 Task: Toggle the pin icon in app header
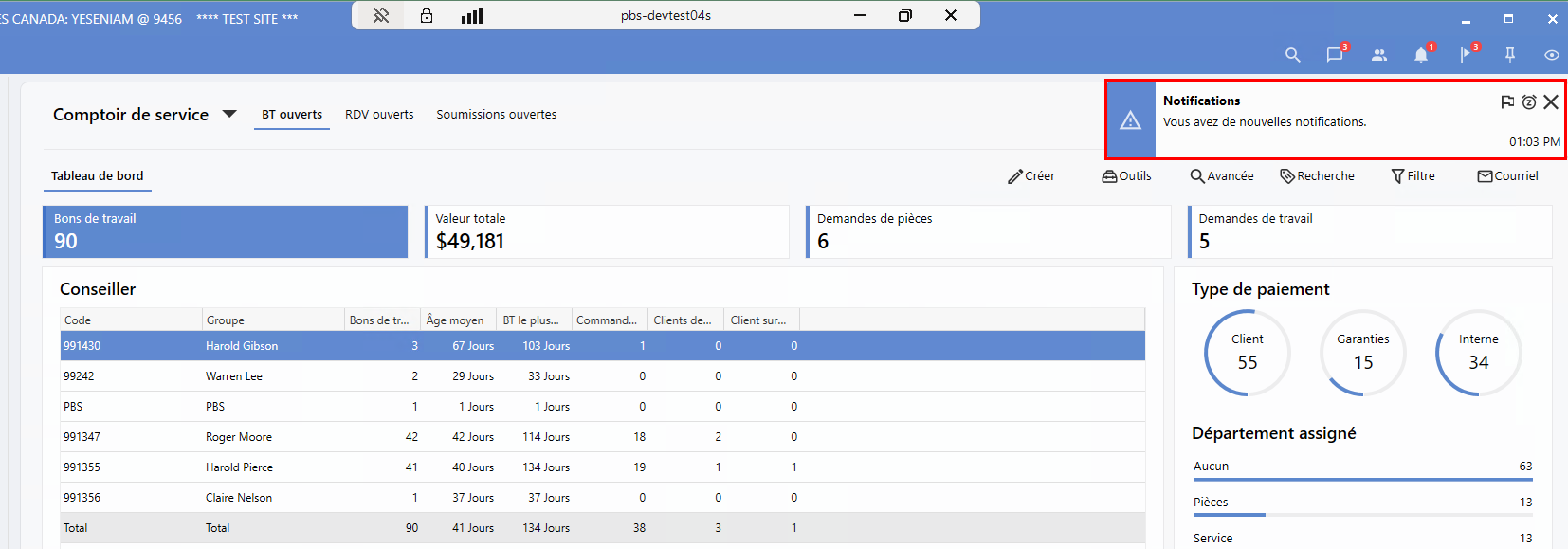pos(1510,55)
